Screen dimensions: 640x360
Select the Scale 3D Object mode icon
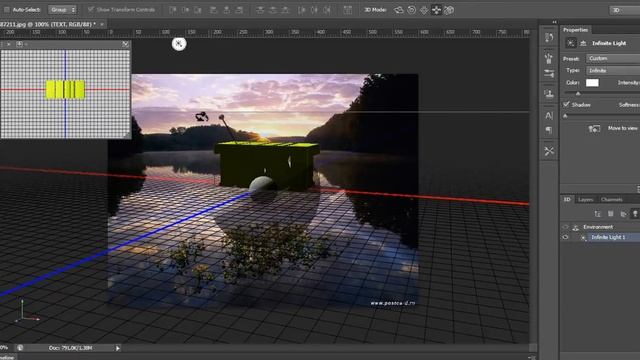pos(449,10)
